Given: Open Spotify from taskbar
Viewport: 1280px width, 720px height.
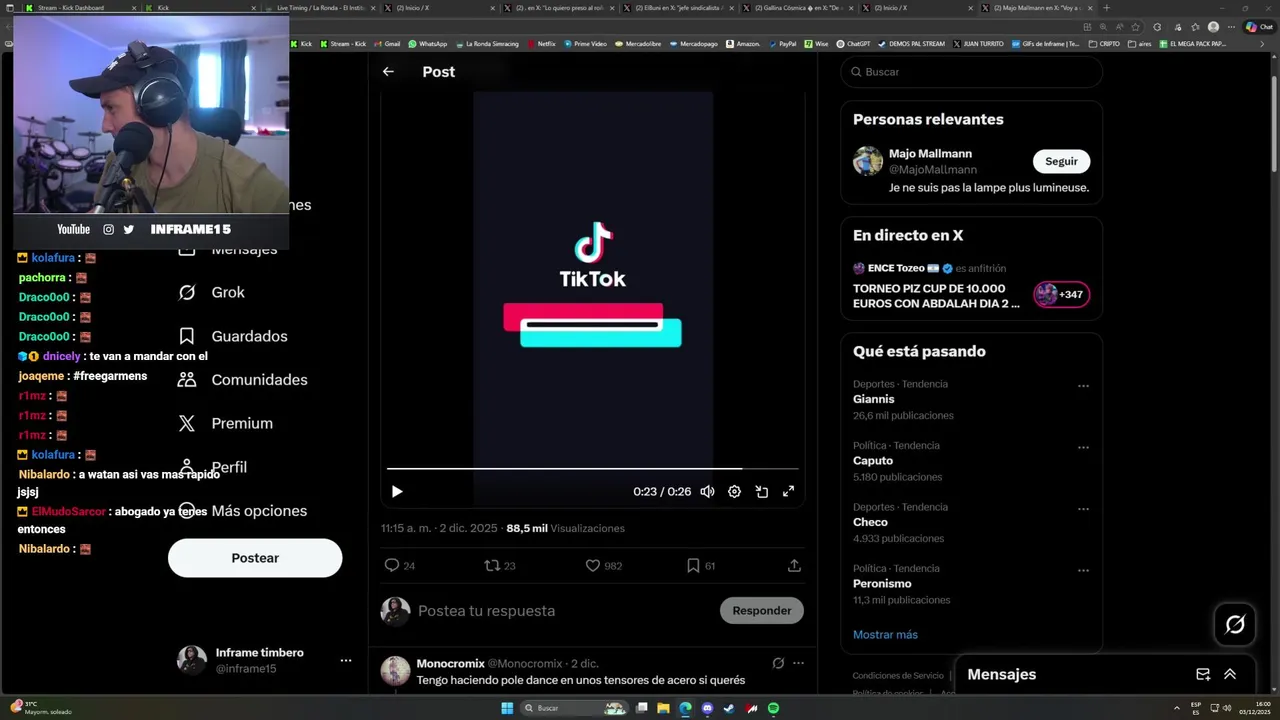Looking at the screenshot, I should tap(773, 709).
